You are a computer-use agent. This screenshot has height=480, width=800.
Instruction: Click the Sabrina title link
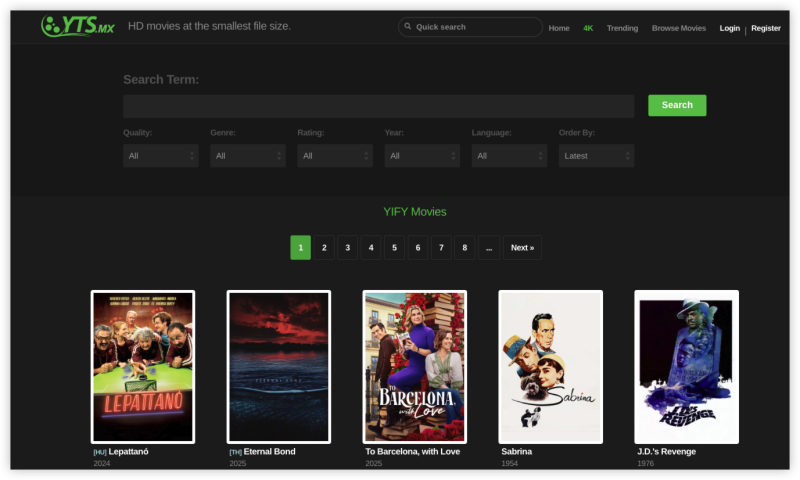pyautogui.click(x=516, y=451)
